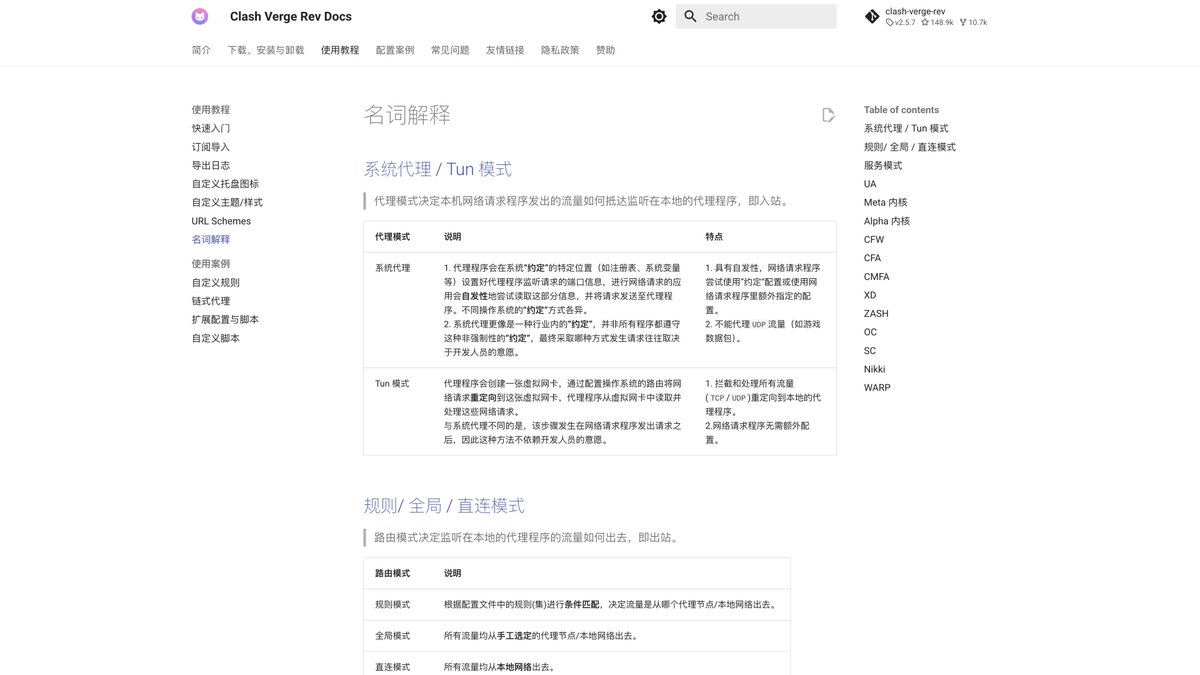Click the Table of contents label
1200x675 pixels.
point(902,110)
